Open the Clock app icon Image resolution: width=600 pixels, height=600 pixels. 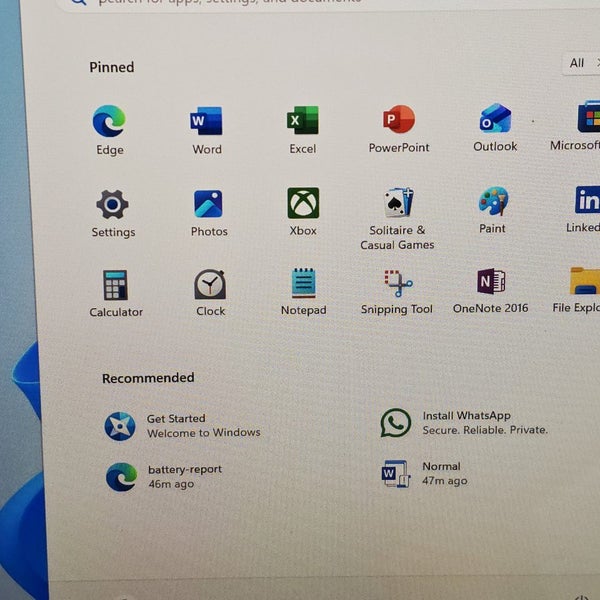[210, 285]
